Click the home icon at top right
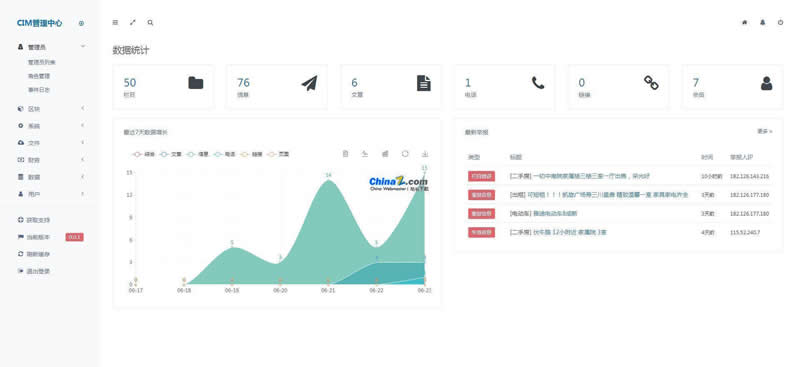Image resolution: width=800 pixels, height=367 pixels. tap(745, 22)
